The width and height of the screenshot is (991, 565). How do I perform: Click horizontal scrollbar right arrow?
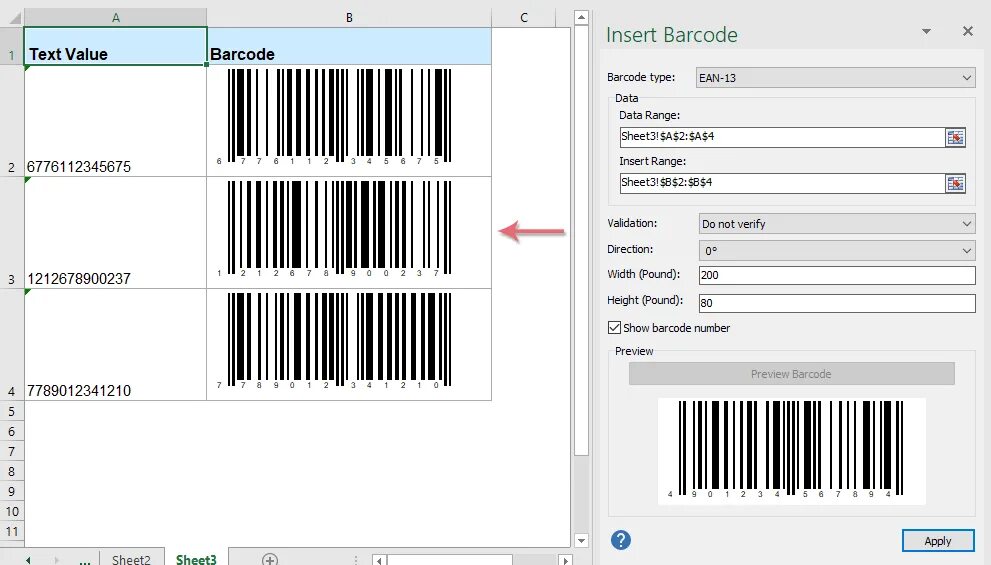[x=566, y=560]
